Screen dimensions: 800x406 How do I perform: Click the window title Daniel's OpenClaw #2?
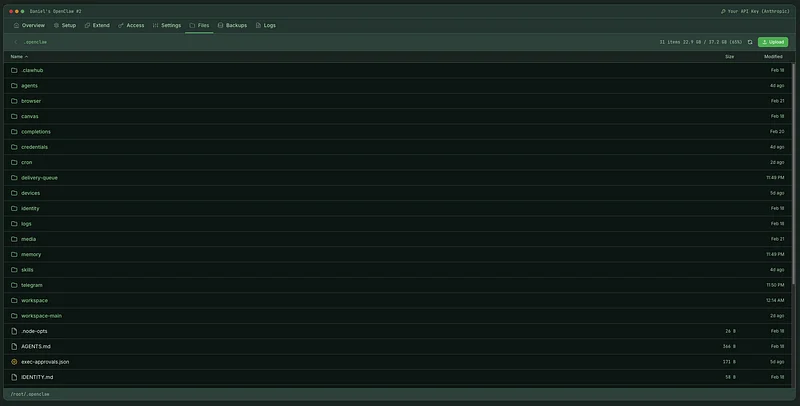point(56,11)
